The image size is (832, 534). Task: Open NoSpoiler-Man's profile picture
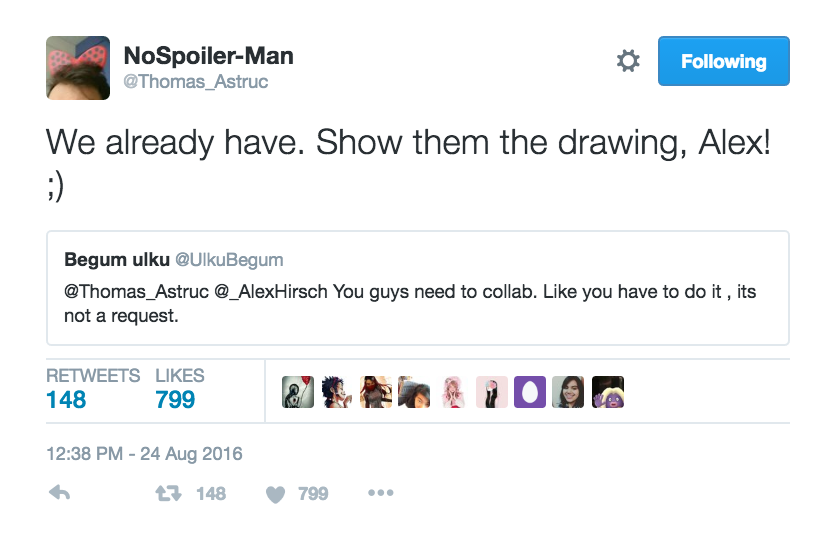(x=78, y=67)
